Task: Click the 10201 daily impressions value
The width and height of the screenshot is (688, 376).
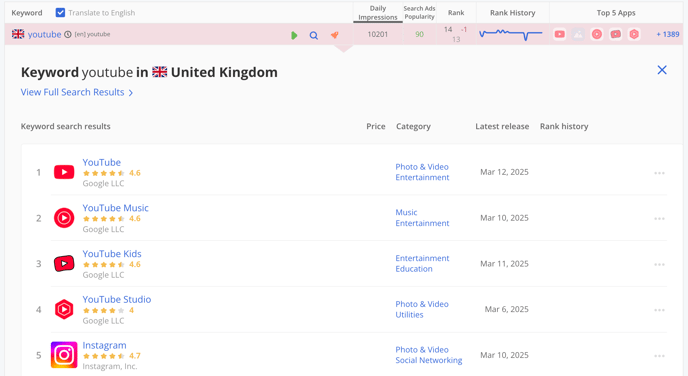Action: 378,34
